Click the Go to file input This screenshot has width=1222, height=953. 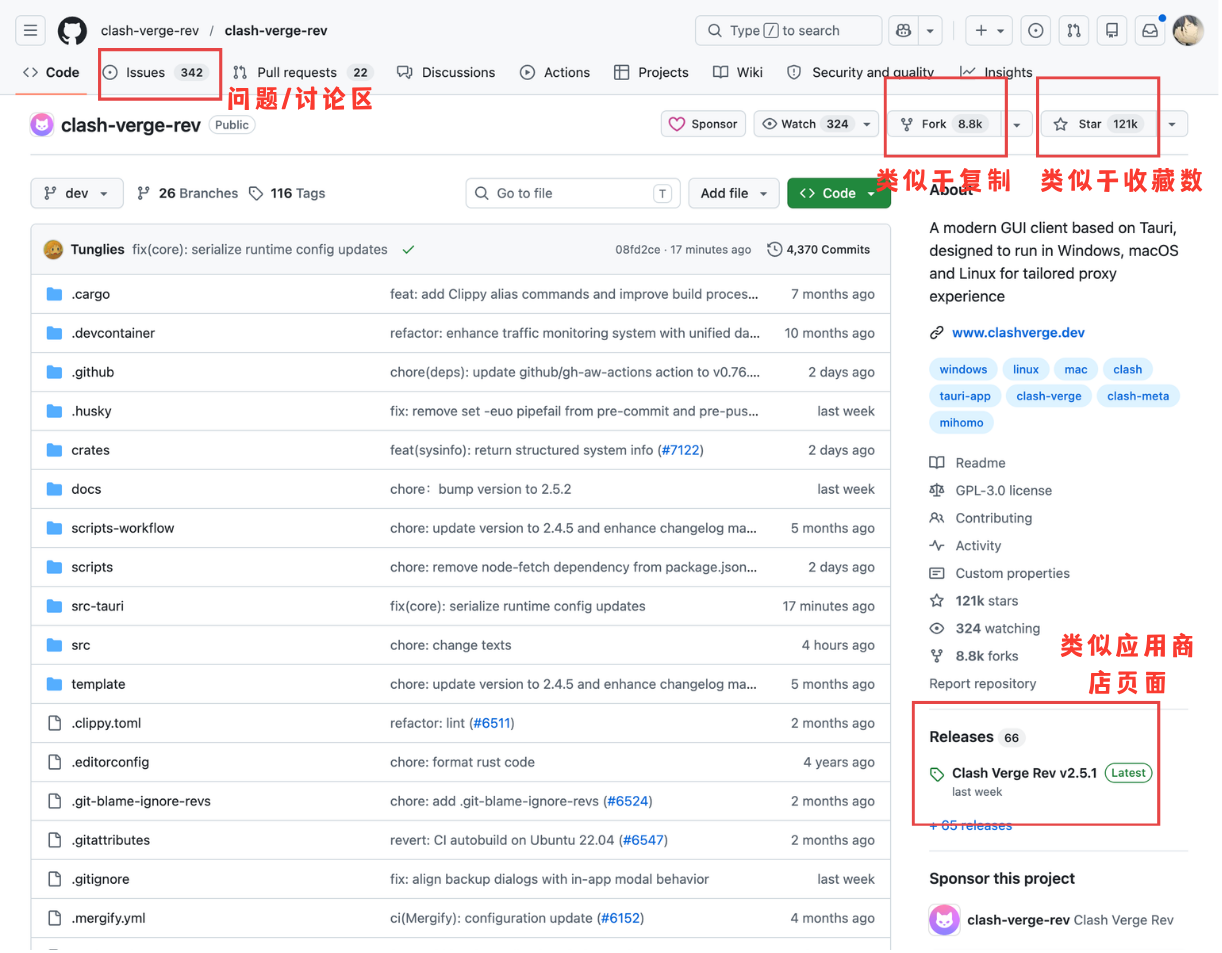[573, 193]
